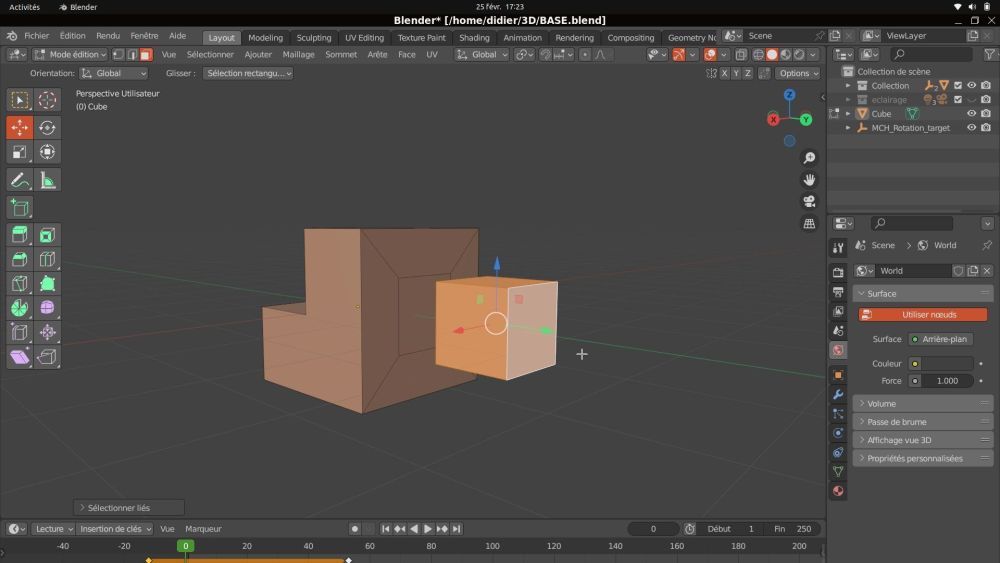Open the Modifiers wrench properties tab

(839, 395)
